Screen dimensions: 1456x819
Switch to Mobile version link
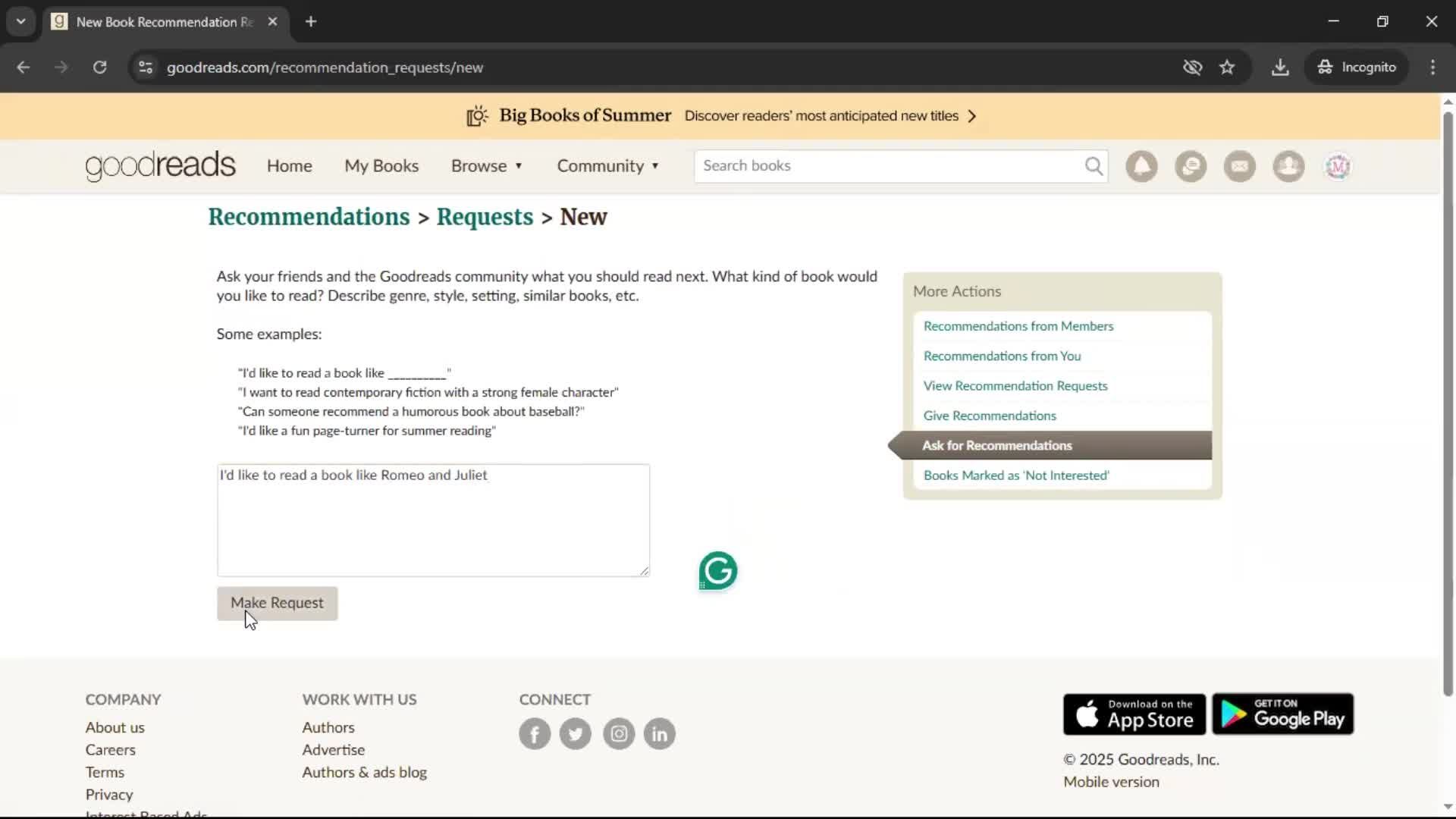[x=1111, y=782]
